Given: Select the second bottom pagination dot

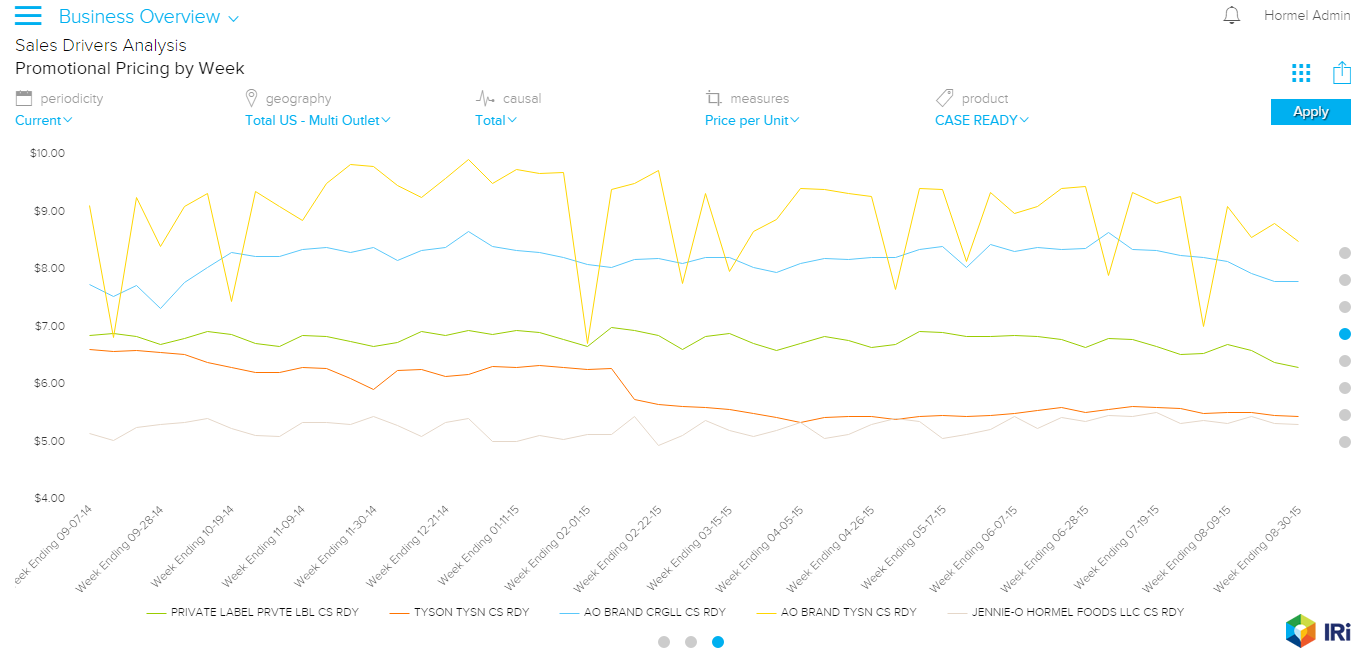Looking at the screenshot, I should 691,642.
